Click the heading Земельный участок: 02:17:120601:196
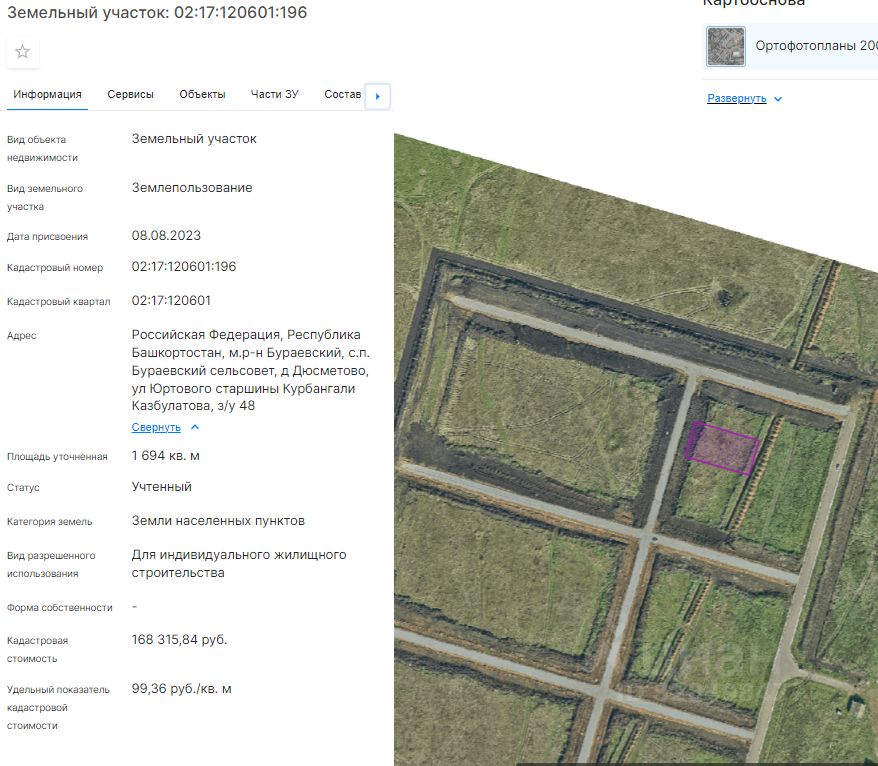The width and height of the screenshot is (878, 766). coord(157,12)
